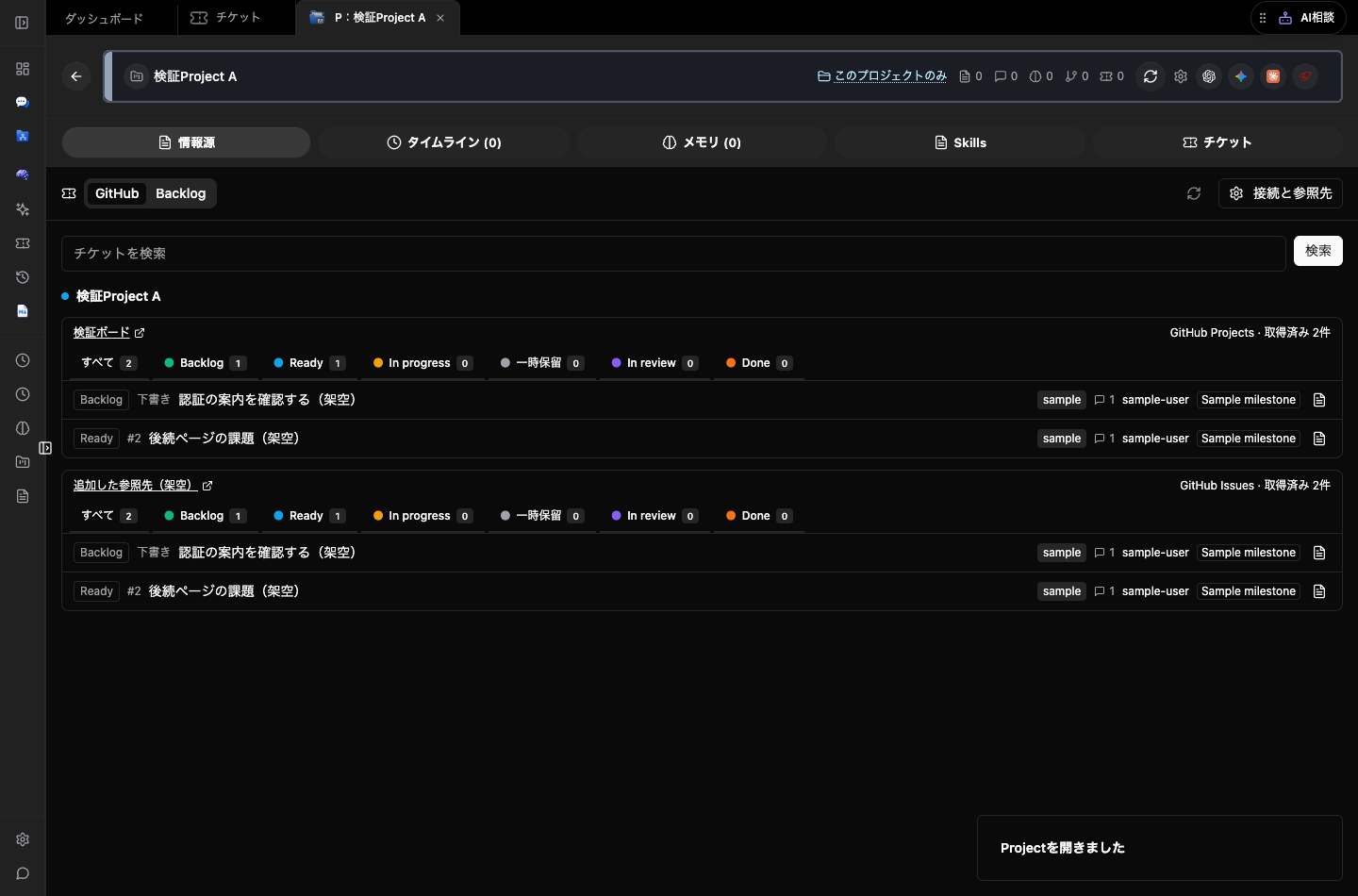Image resolution: width=1358 pixels, height=896 pixels.
Task: Open the 追加した参照先（架空） link
Action: (143, 486)
